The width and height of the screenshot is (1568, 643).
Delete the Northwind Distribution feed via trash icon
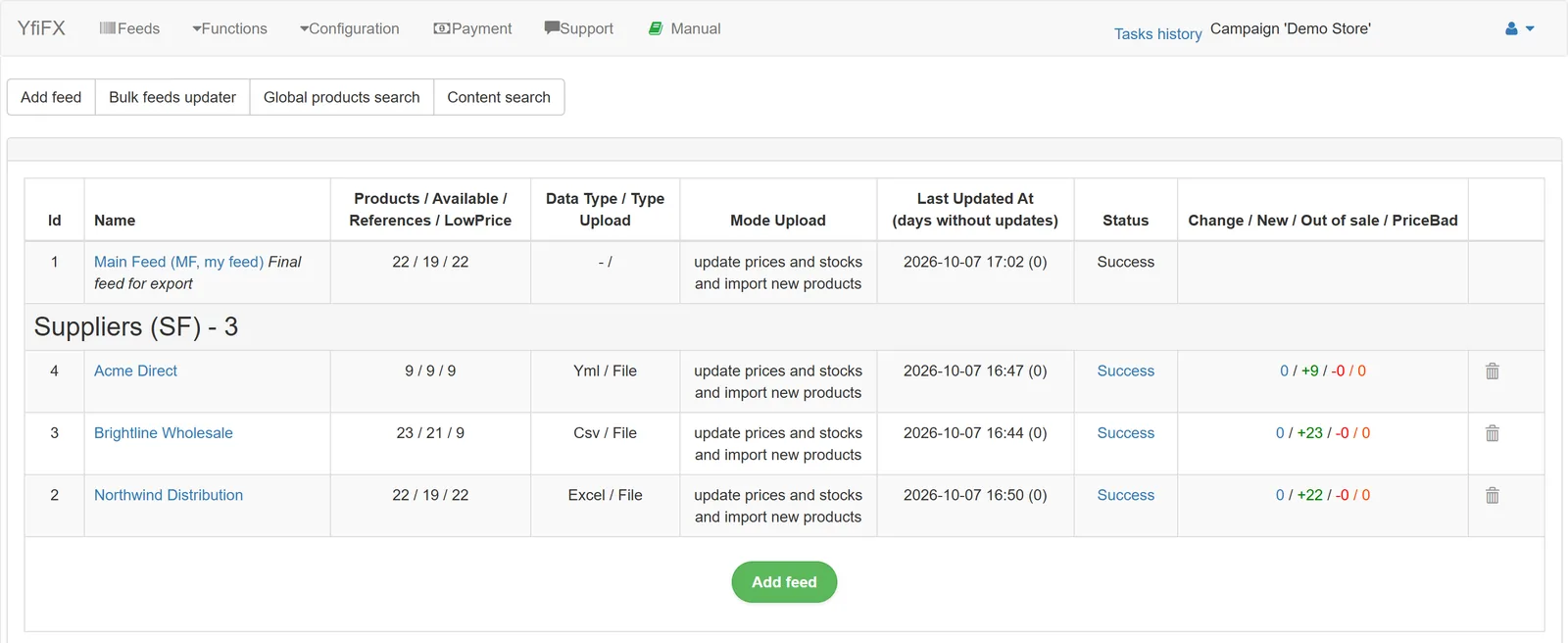click(1492, 496)
